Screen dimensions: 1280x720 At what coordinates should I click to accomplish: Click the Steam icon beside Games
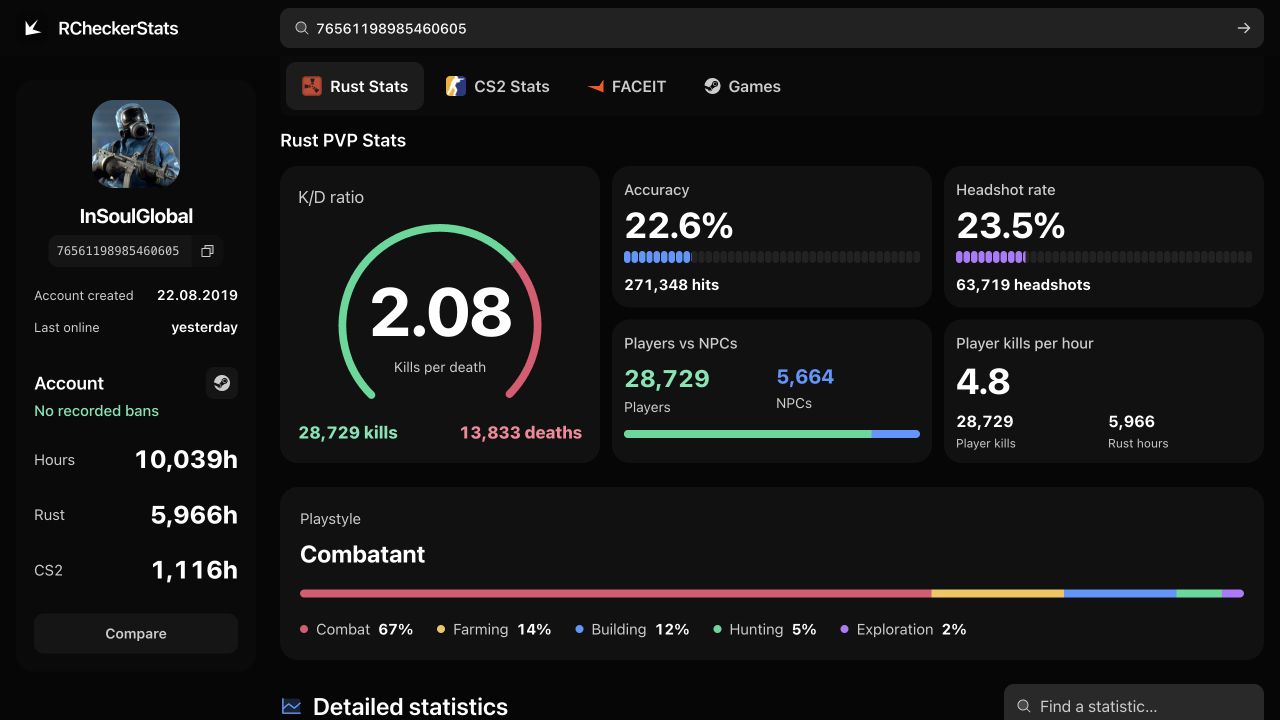tap(712, 86)
